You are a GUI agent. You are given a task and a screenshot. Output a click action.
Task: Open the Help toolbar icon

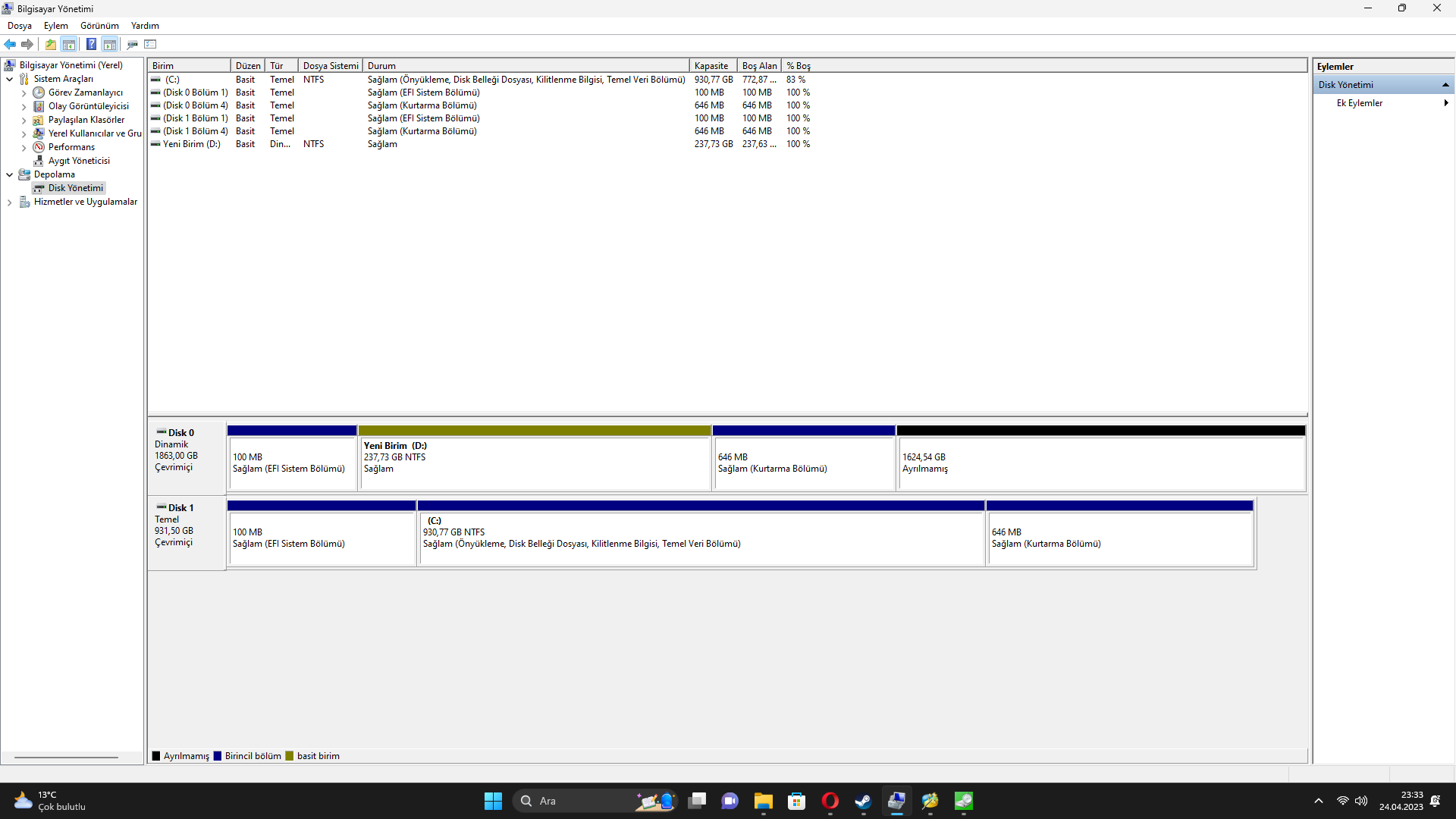coord(91,44)
